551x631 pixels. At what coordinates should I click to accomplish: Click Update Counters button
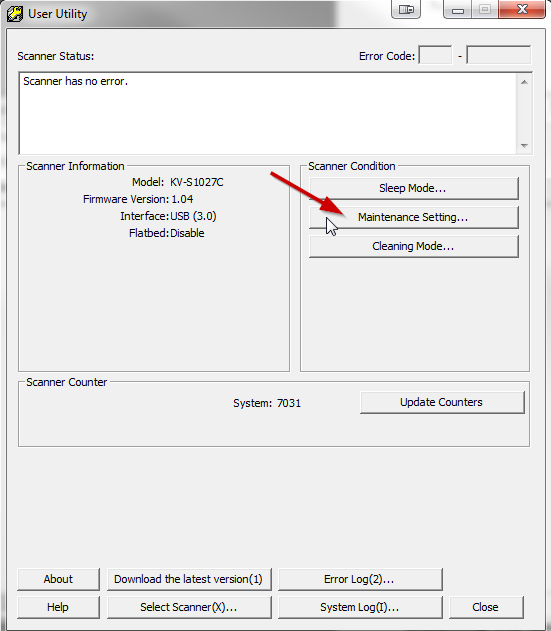[442, 402]
